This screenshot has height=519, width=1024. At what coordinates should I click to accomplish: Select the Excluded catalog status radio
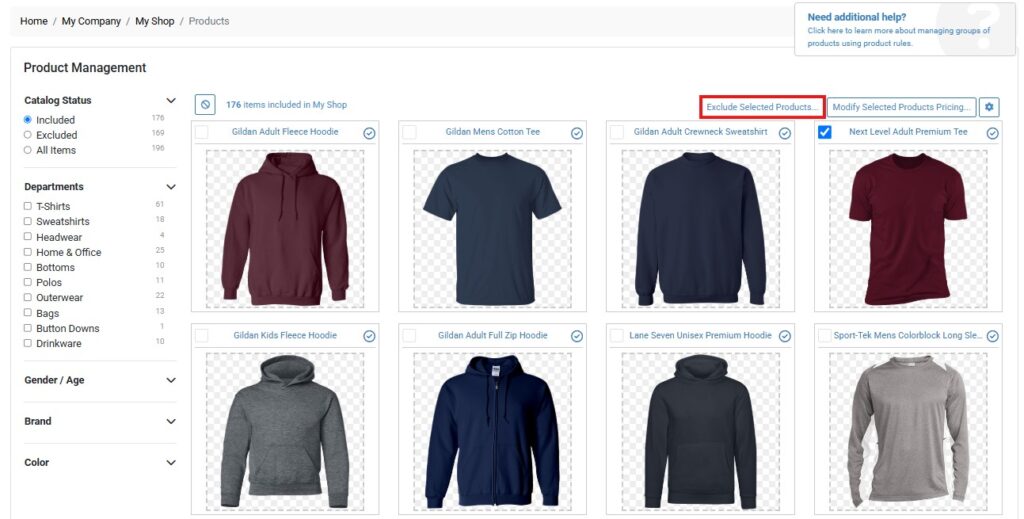pyautogui.click(x=27, y=134)
